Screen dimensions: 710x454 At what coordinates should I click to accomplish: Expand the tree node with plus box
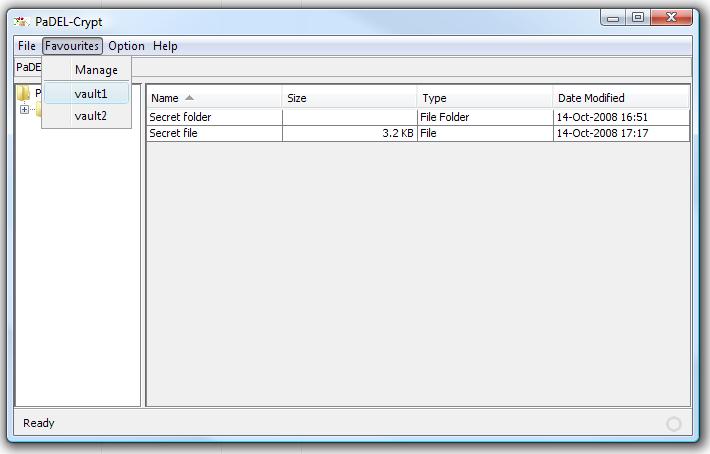tap(25, 110)
